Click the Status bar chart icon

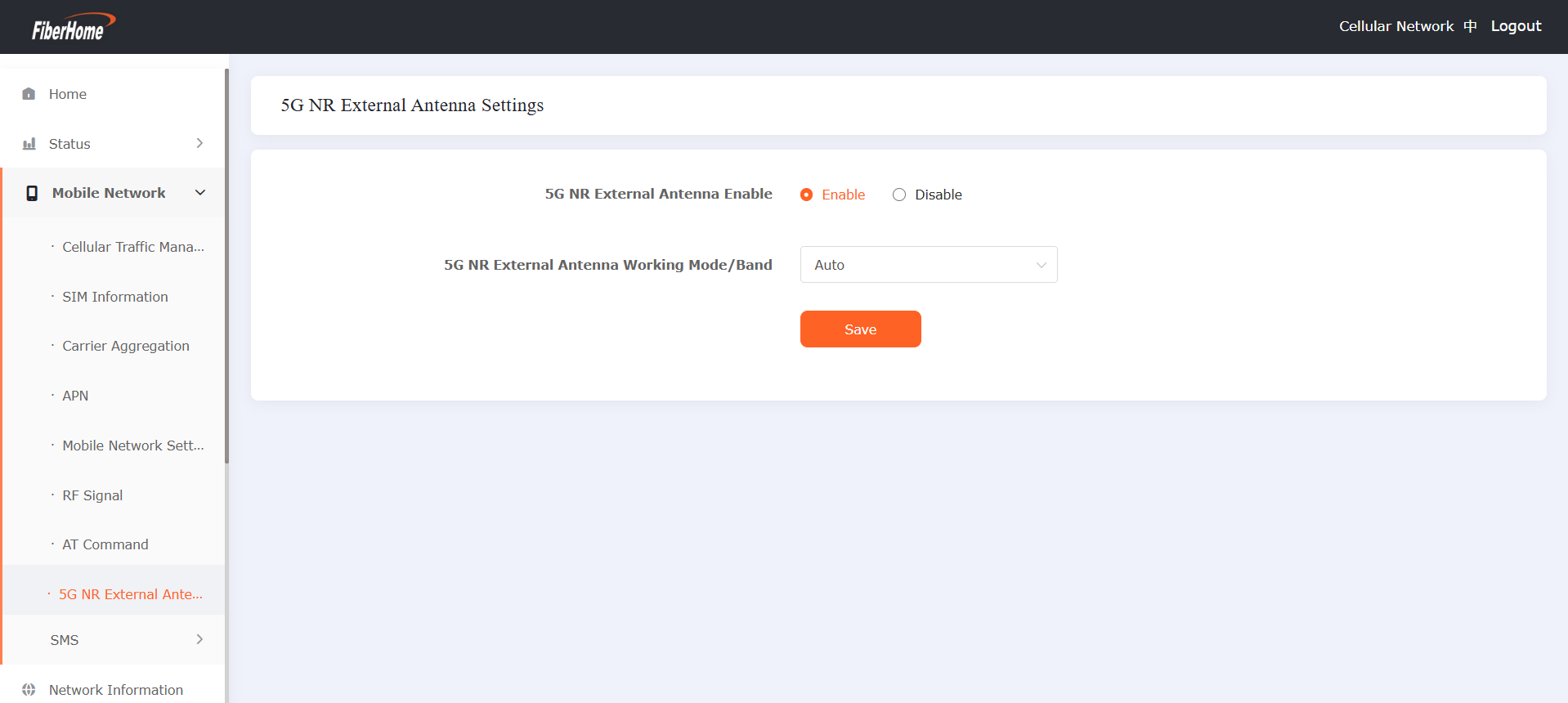pos(29,144)
